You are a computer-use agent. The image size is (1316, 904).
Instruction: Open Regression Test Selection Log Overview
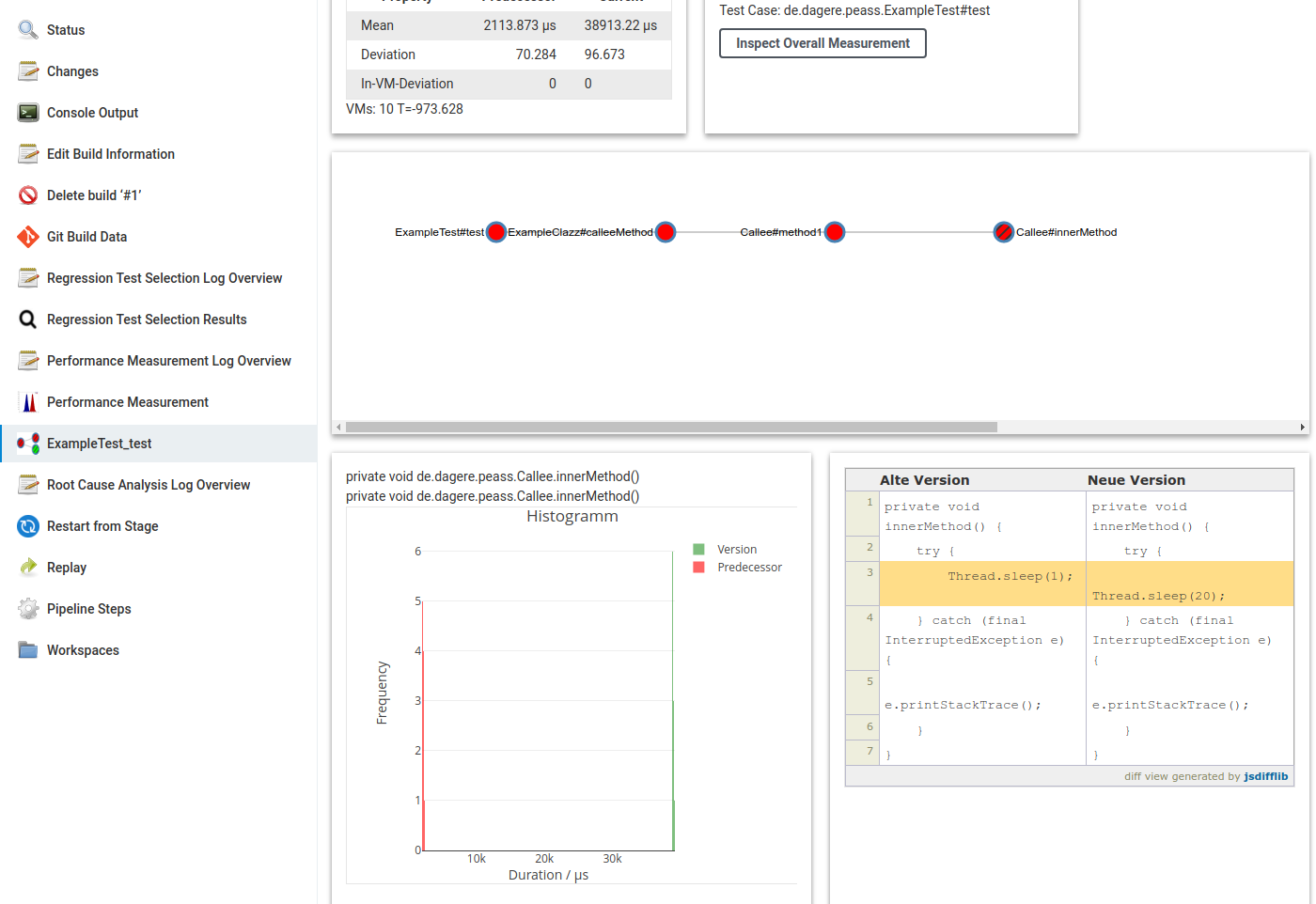pyautogui.click(x=164, y=278)
